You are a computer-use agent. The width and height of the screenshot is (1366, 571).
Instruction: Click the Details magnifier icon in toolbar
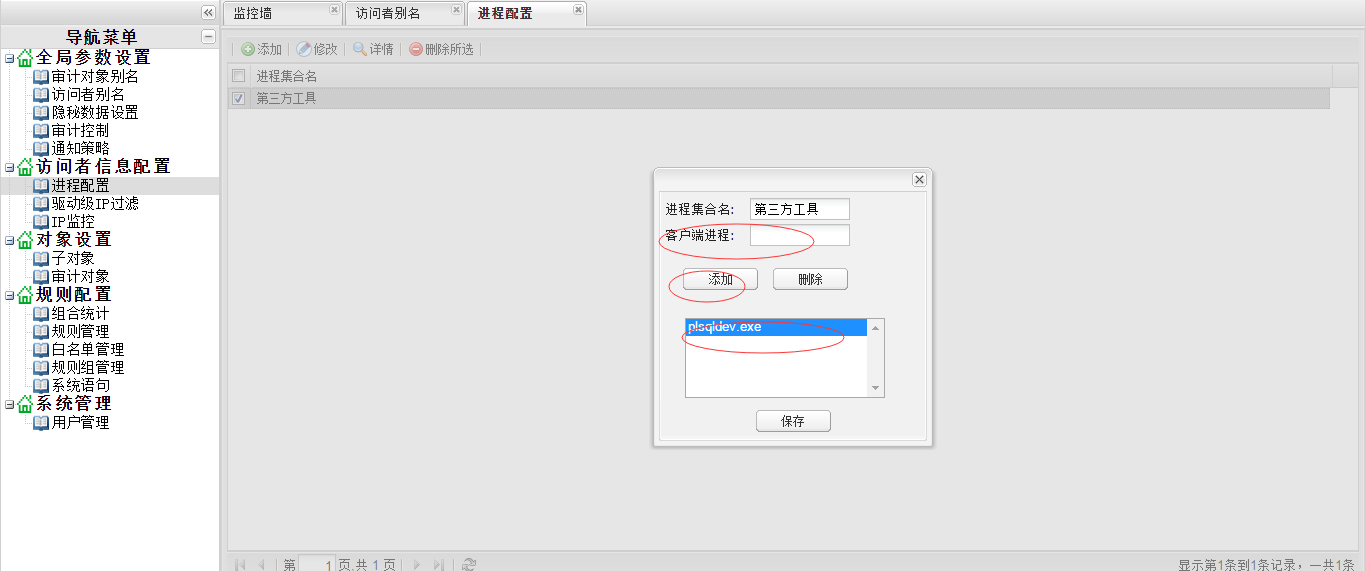coord(360,49)
